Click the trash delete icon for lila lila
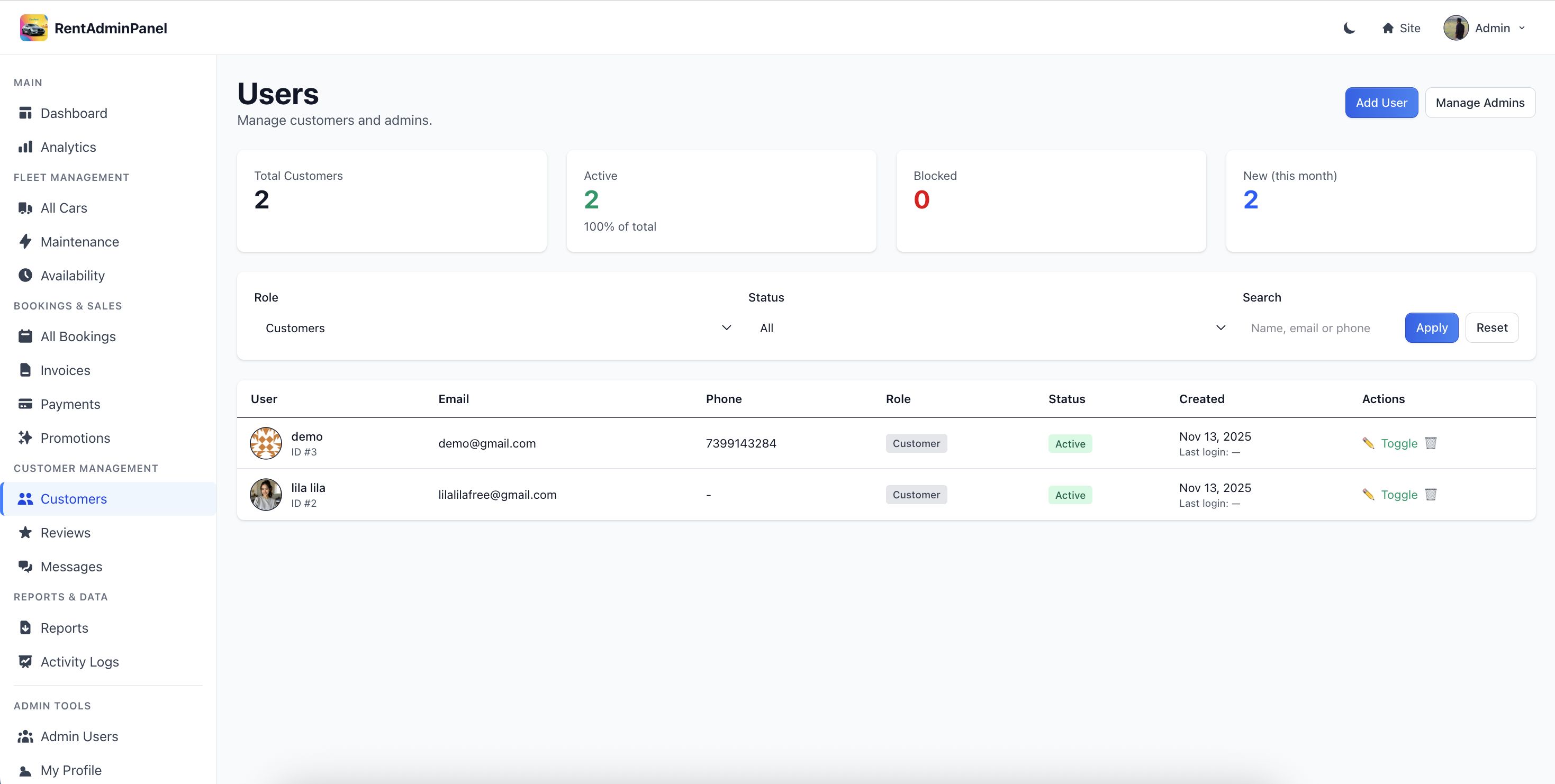Screen dimensions: 1555x784 (1430, 494)
